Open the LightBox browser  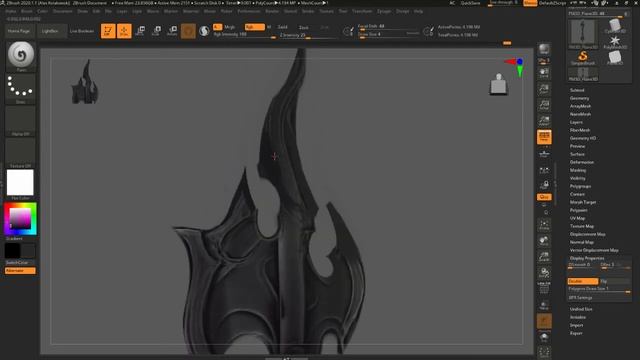[x=50, y=31]
